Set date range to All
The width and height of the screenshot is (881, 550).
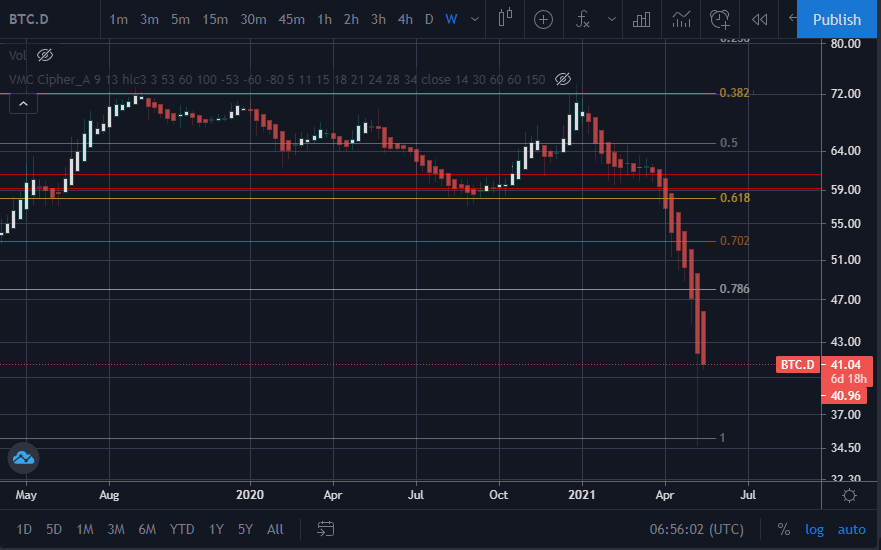pos(275,529)
